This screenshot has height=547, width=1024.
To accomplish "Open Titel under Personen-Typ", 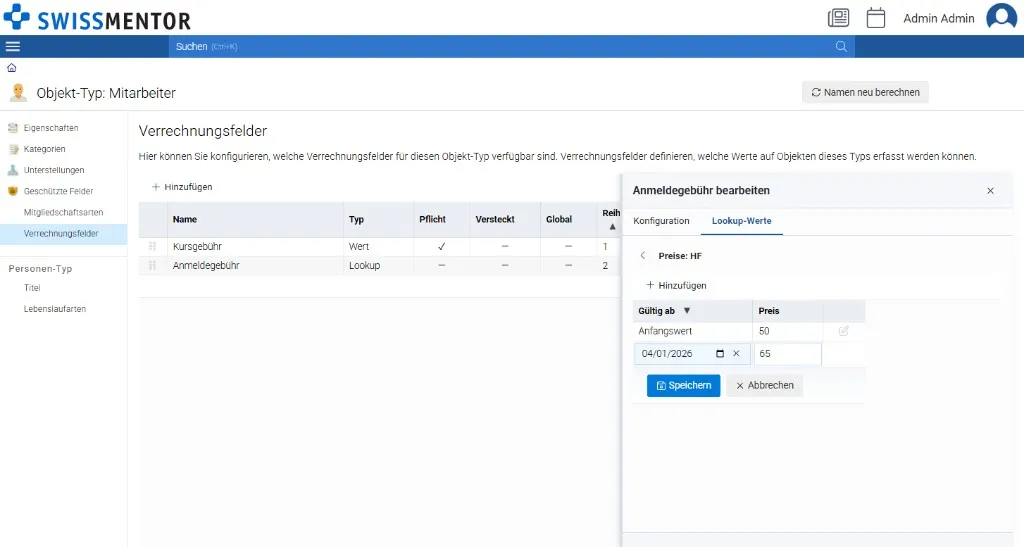I will (x=32, y=288).
